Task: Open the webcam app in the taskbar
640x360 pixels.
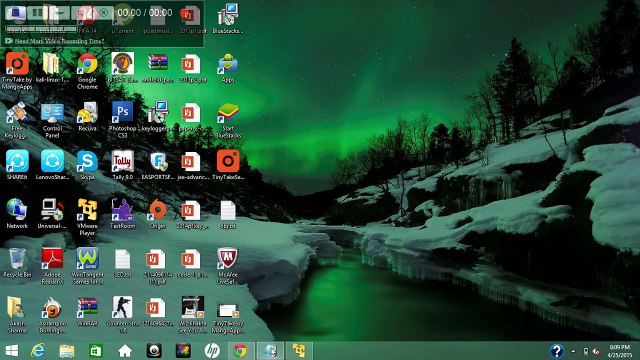Action: click(154, 351)
